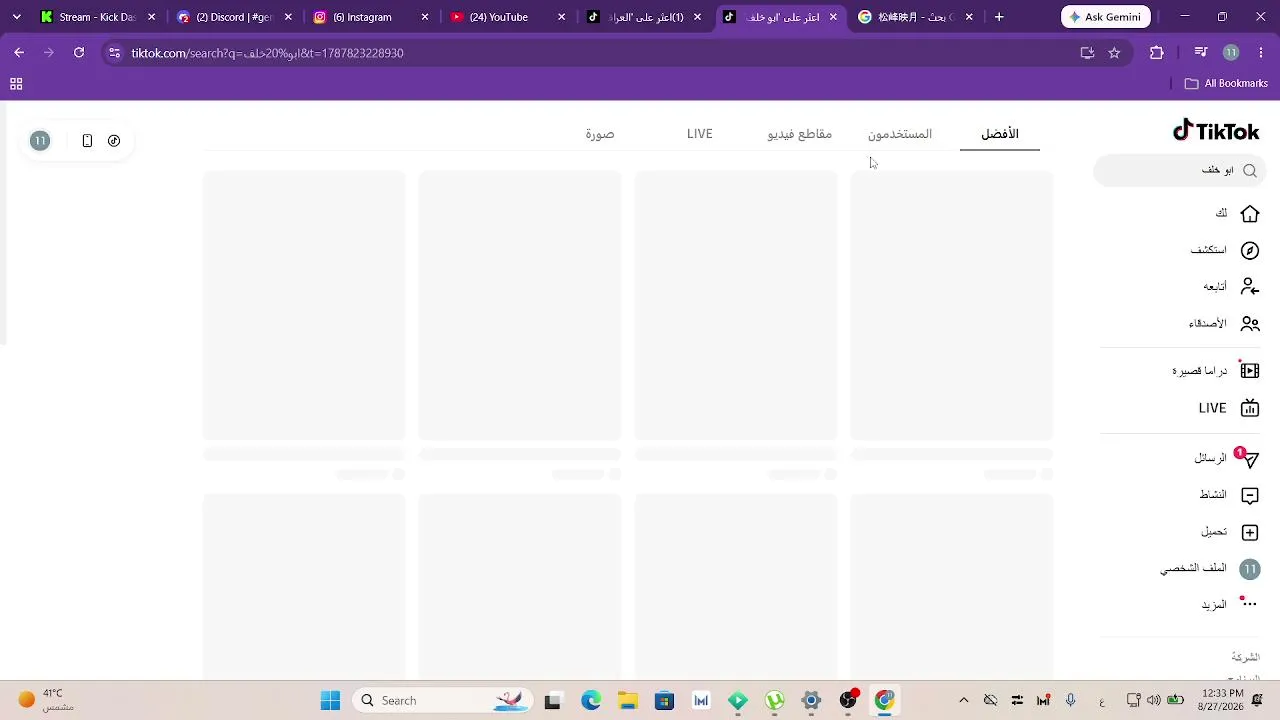Image resolution: width=1280 pixels, height=720 pixels.
Task: Open File Explorer from taskbar
Action: [x=627, y=700]
